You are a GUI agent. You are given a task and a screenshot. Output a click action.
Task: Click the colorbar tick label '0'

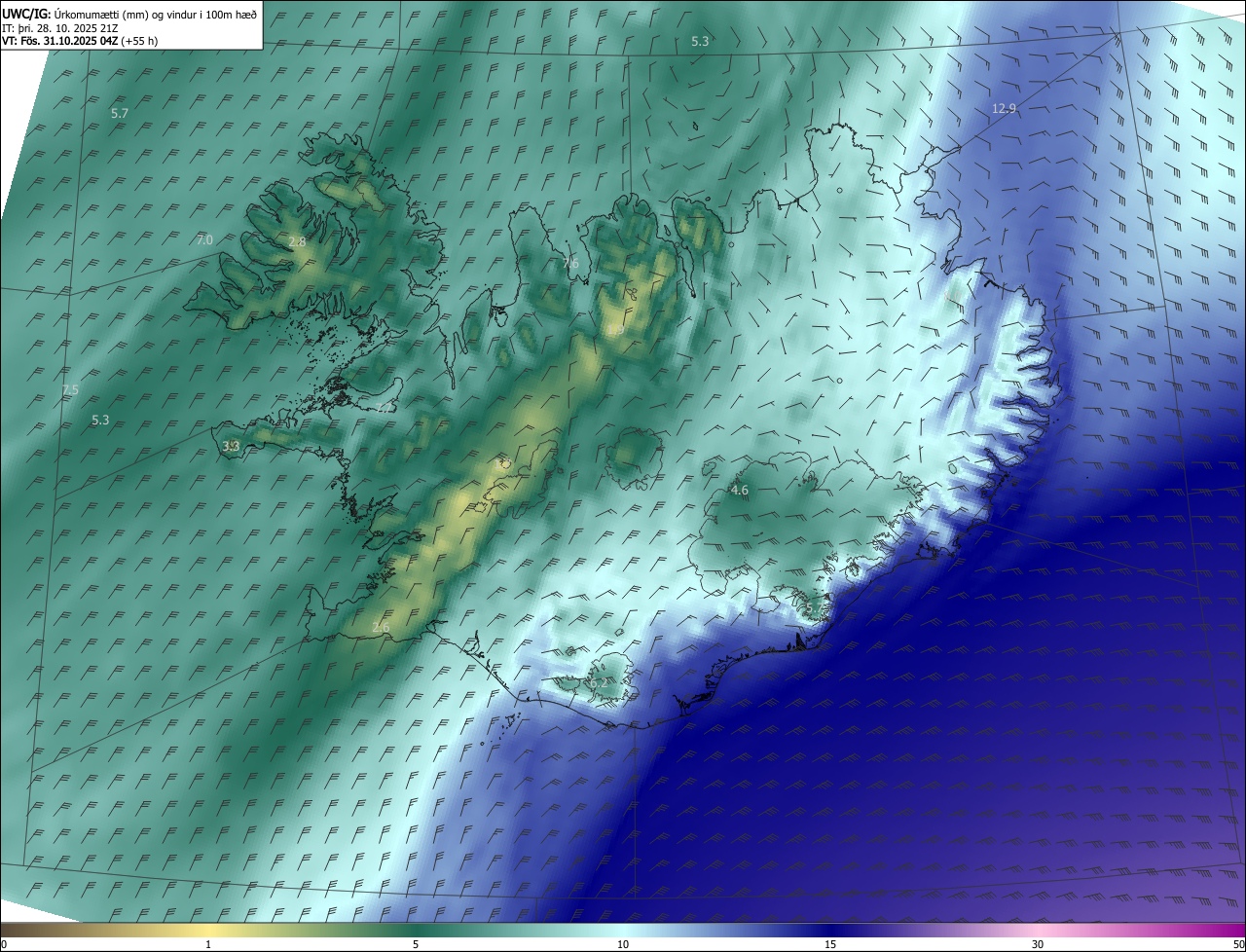[4, 944]
